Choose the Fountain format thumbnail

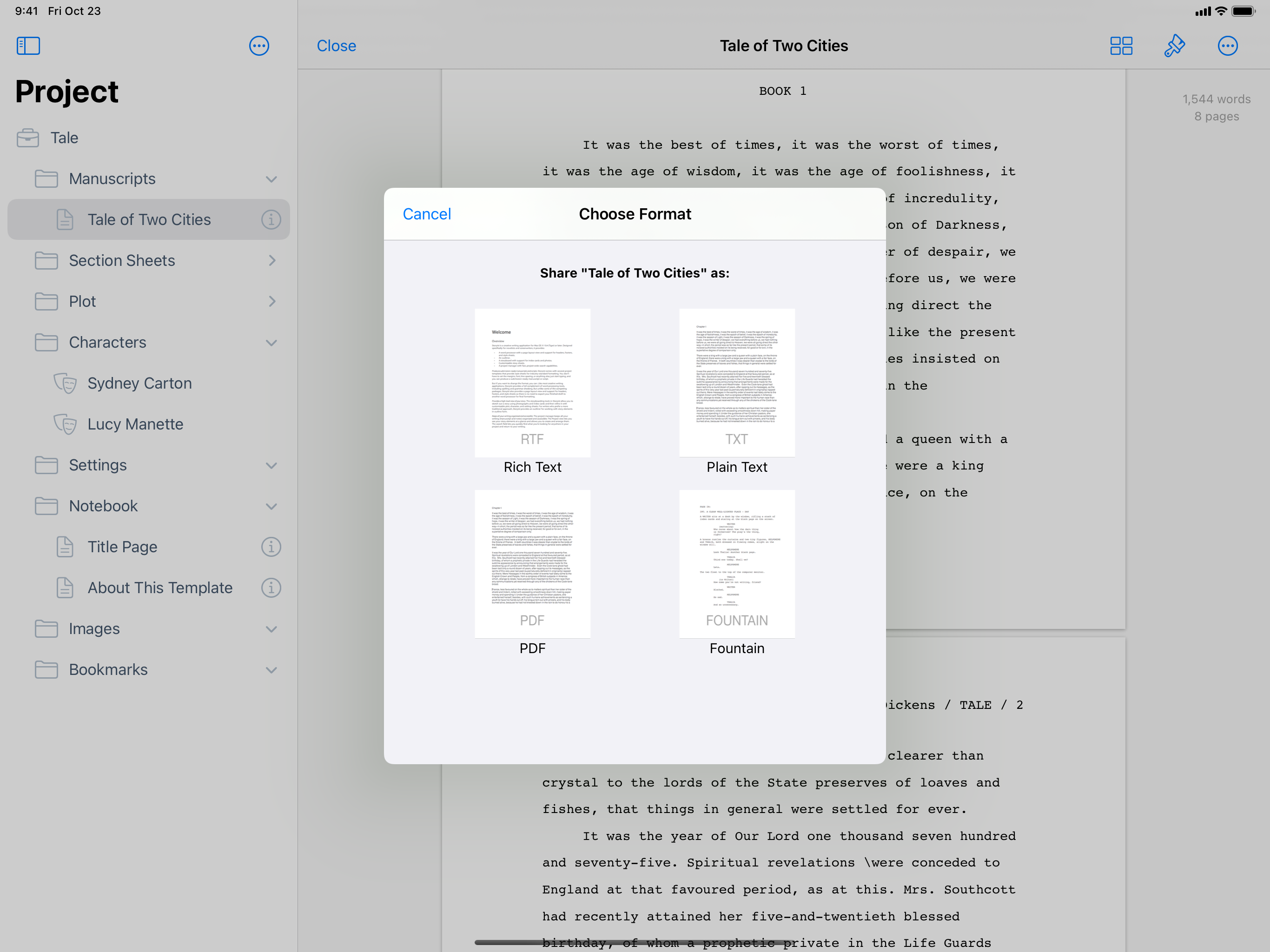pyautogui.click(x=737, y=564)
